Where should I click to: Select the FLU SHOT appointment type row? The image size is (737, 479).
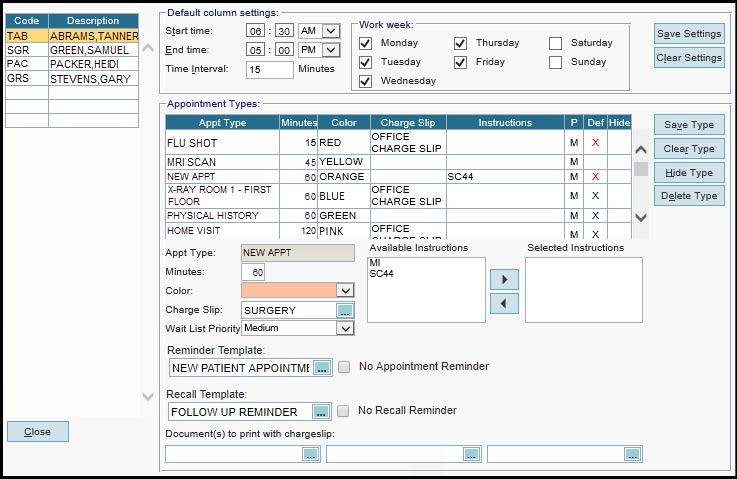coord(222,143)
